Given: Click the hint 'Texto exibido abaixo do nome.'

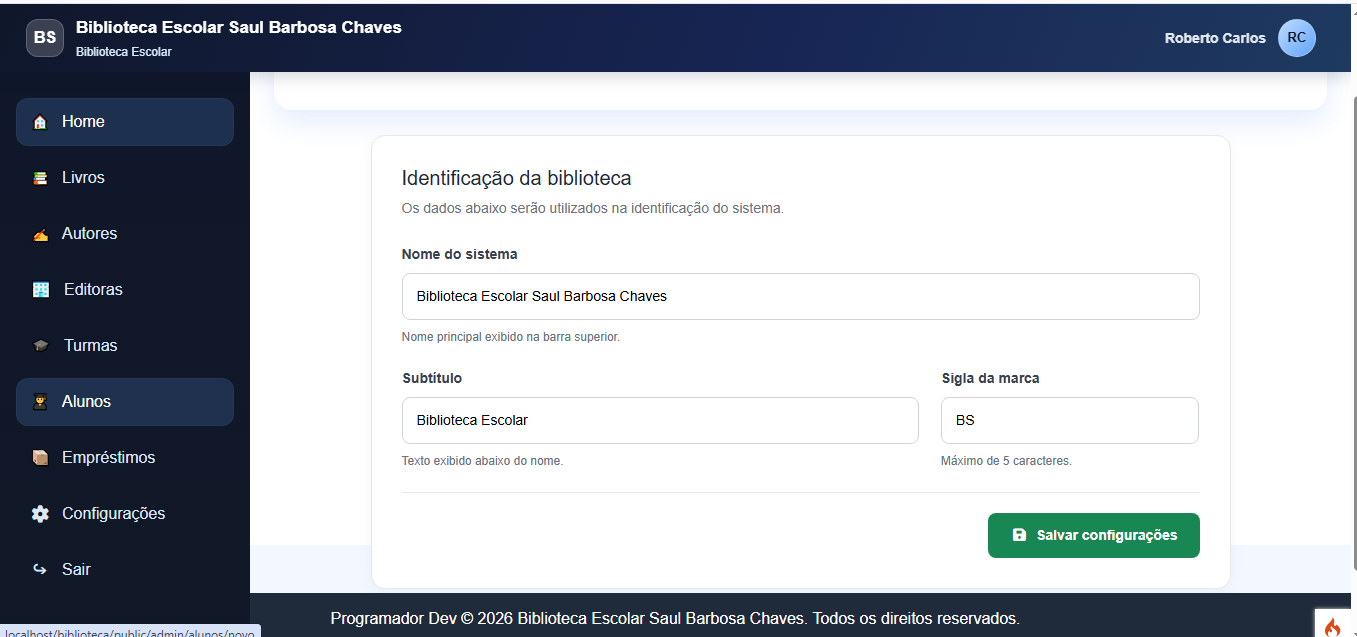Looking at the screenshot, I should click(x=483, y=461).
